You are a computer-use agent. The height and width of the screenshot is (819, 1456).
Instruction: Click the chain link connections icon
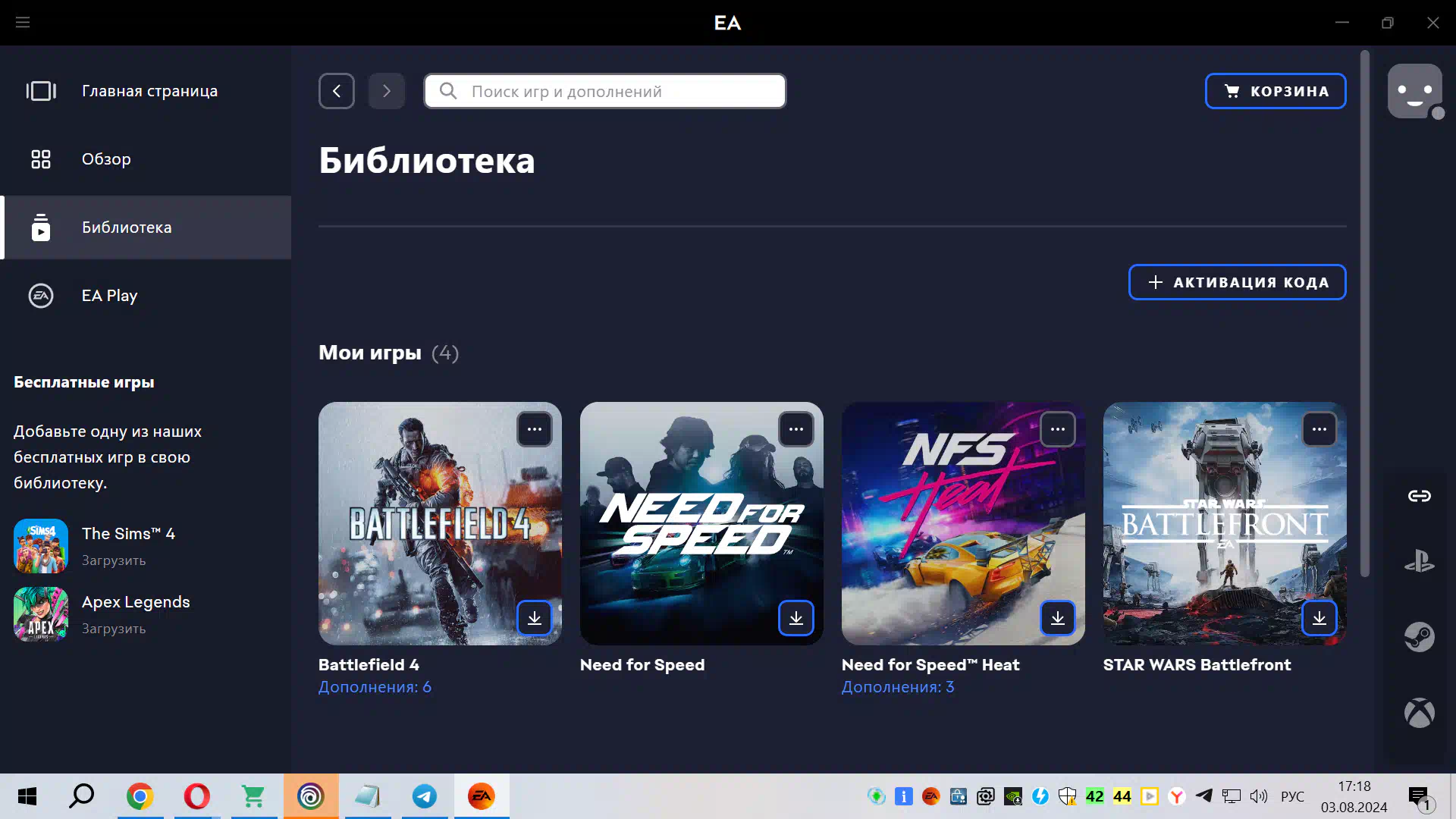[x=1419, y=496]
